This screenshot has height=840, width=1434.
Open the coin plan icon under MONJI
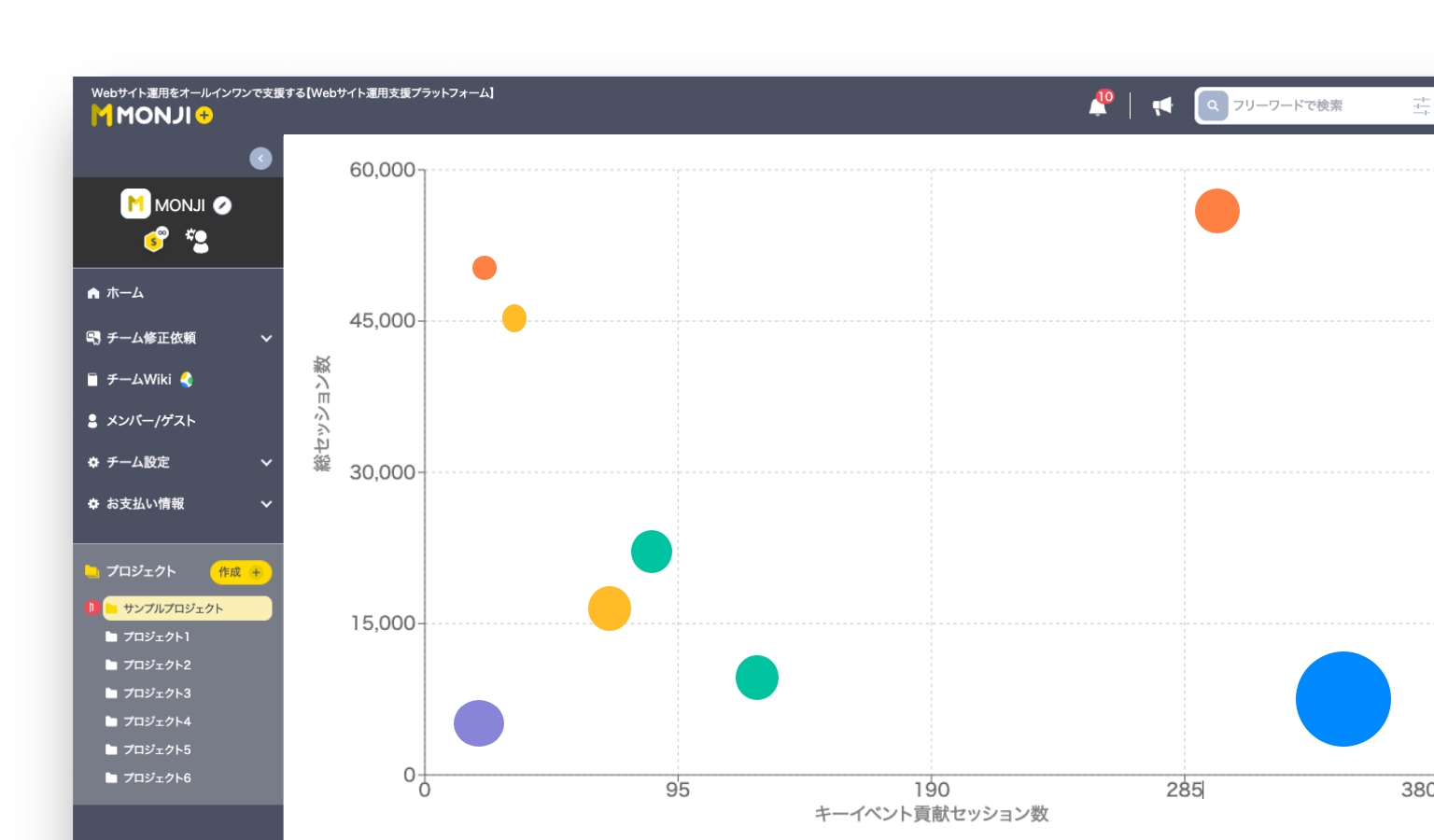pos(156,240)
